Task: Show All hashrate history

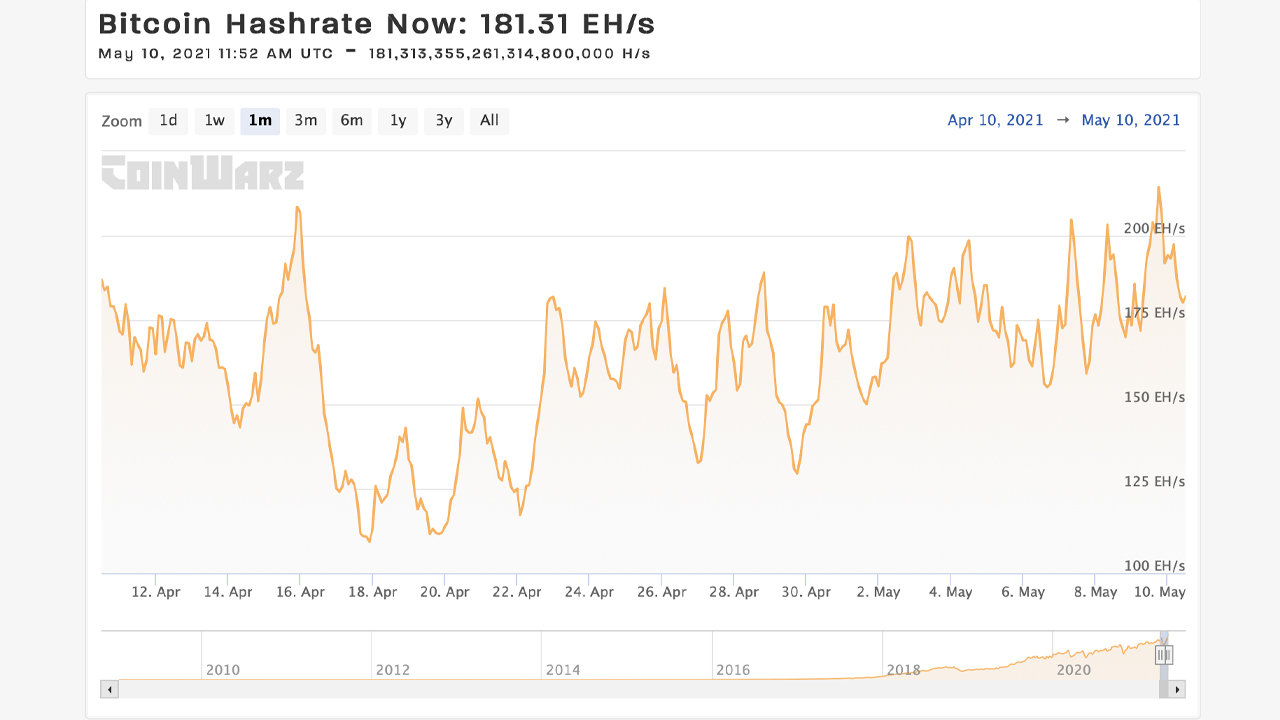Action: (x=489, y=121)
